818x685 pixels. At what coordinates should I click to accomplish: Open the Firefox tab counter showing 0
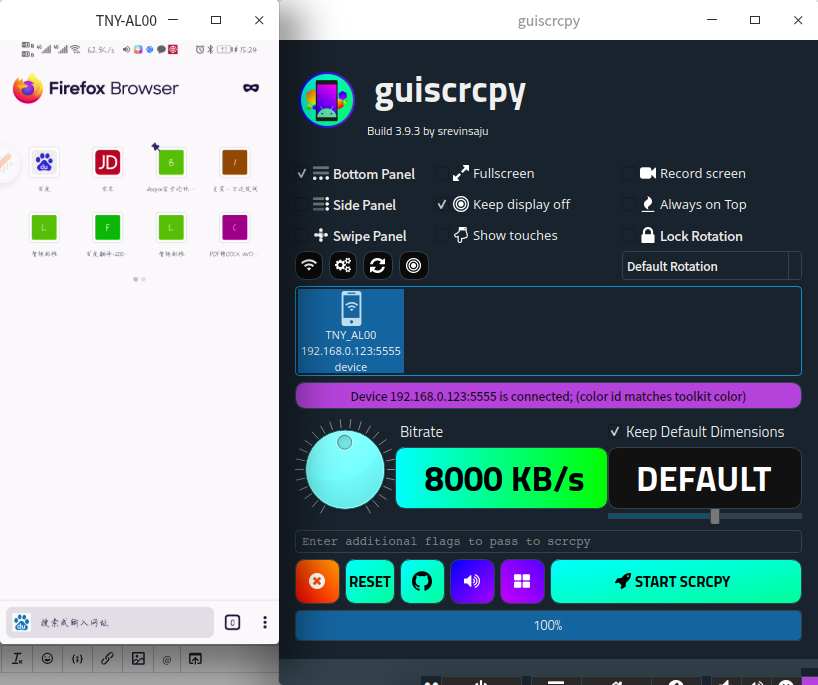pos(232,622)
